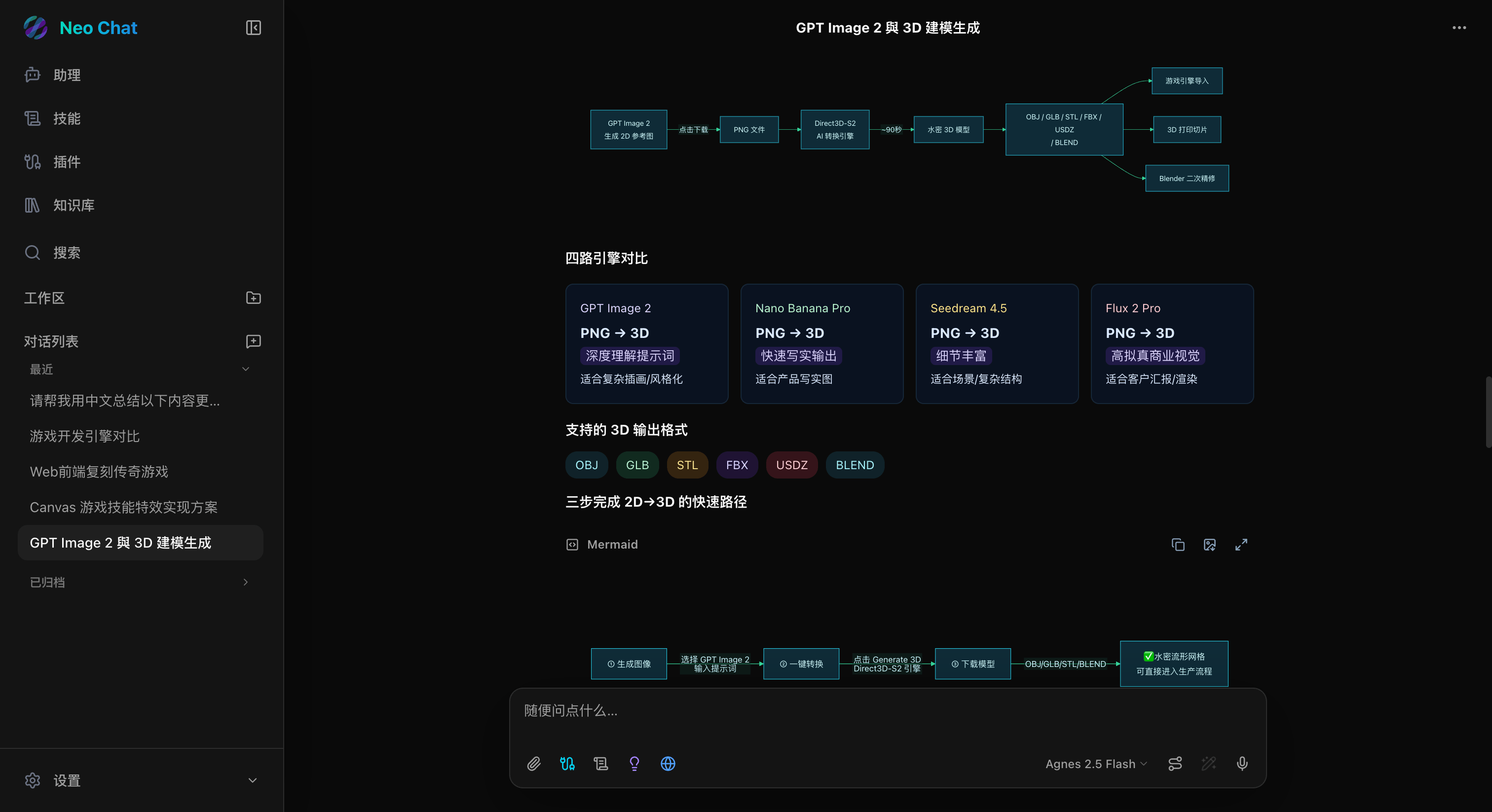Toggle the lightbulb thinking mode
1492x812 pixels.
click(x=634, y=763)
